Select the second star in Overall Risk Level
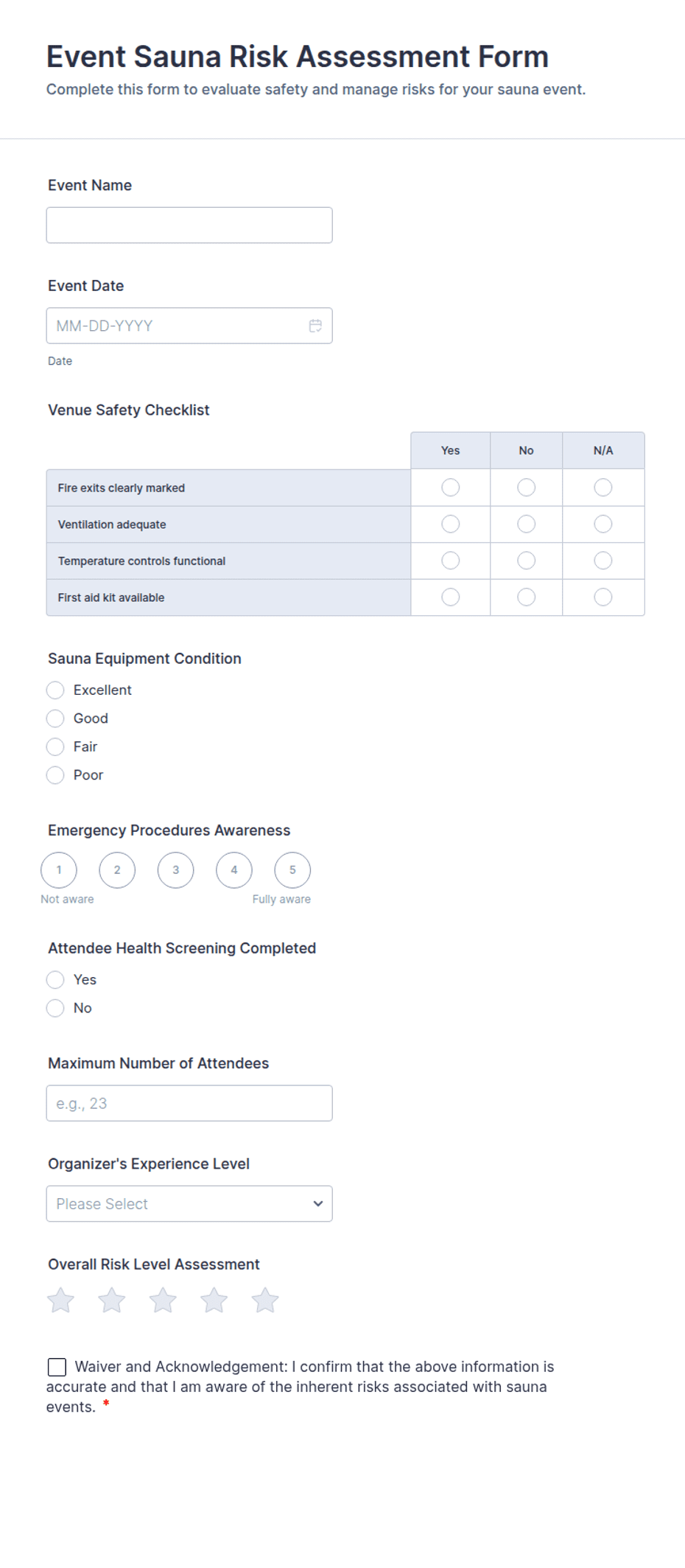 (112, 1301)
